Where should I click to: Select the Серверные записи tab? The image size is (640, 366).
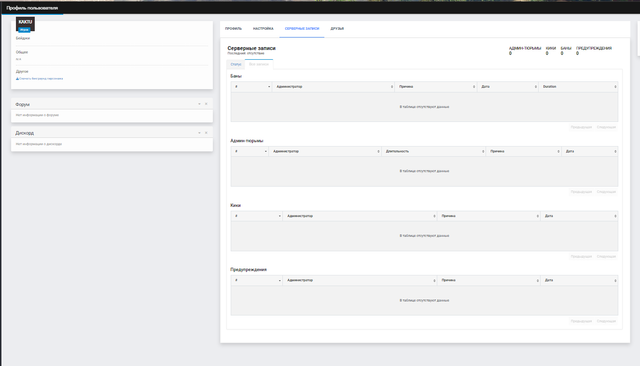[302, 29]
